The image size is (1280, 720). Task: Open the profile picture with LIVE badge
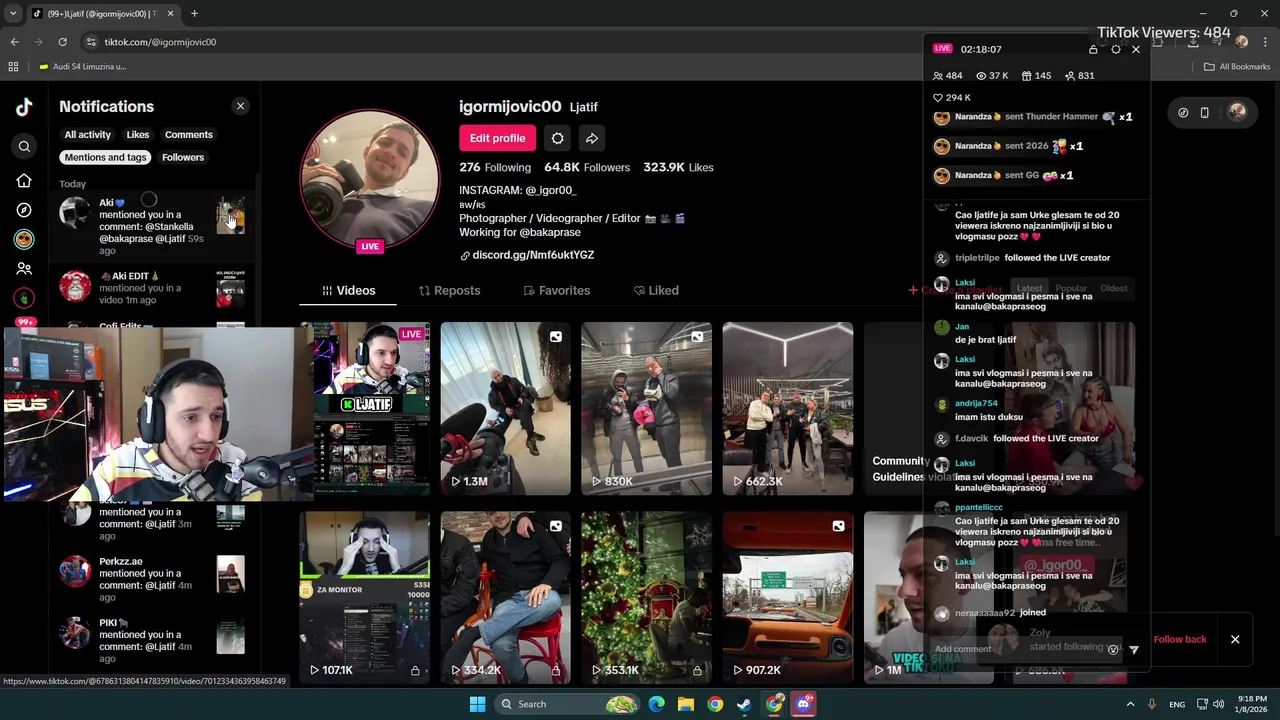click(x=370, y=180)
